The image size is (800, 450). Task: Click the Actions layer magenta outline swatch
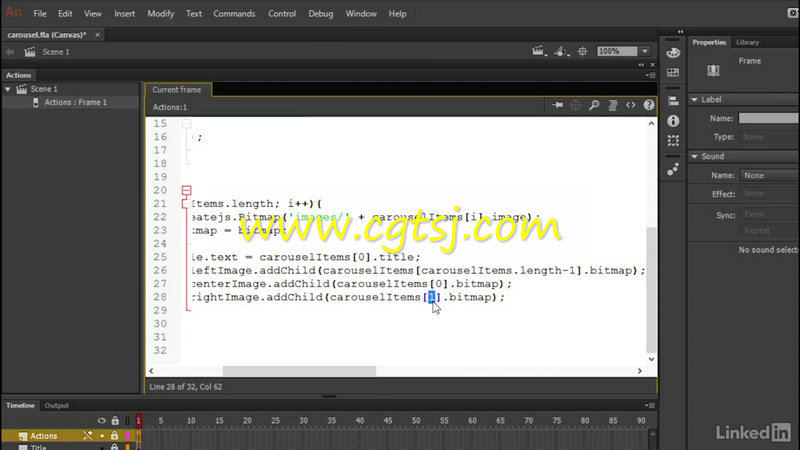(x=128, y=435)
